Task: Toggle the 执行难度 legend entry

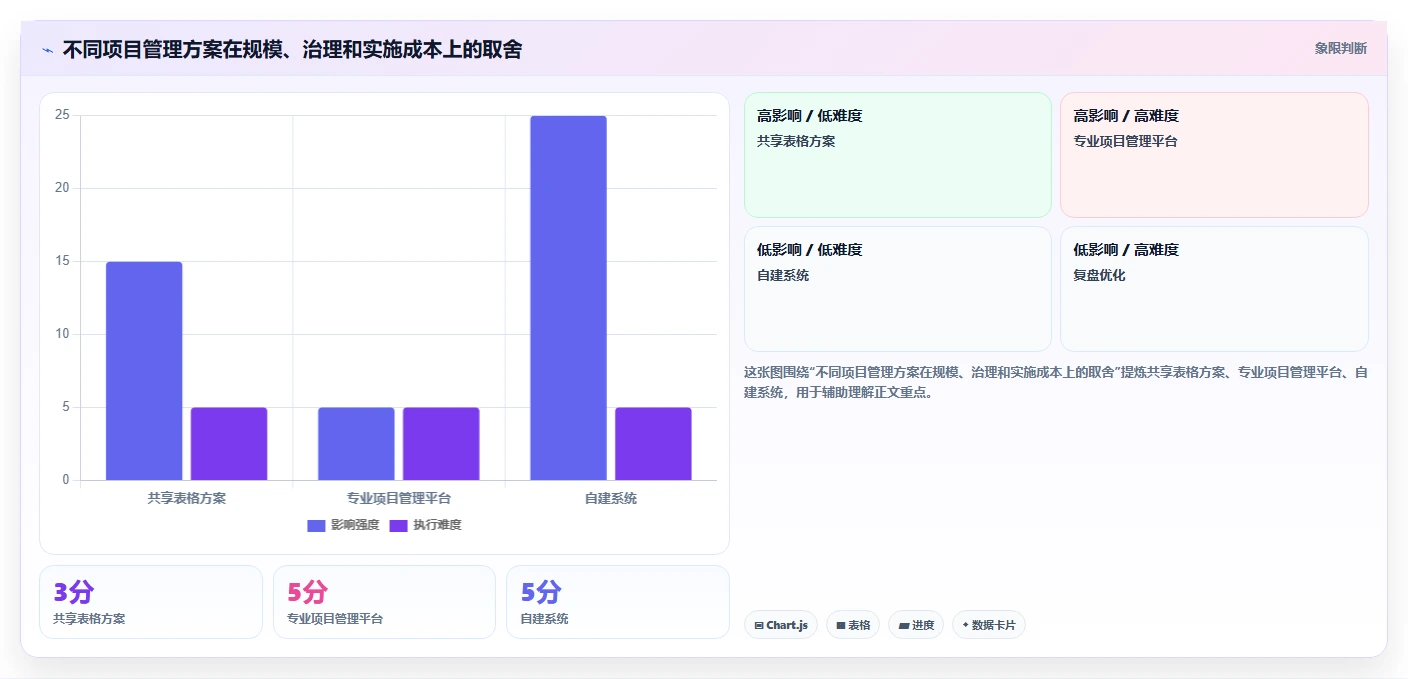Action: (x=425, y=525)
